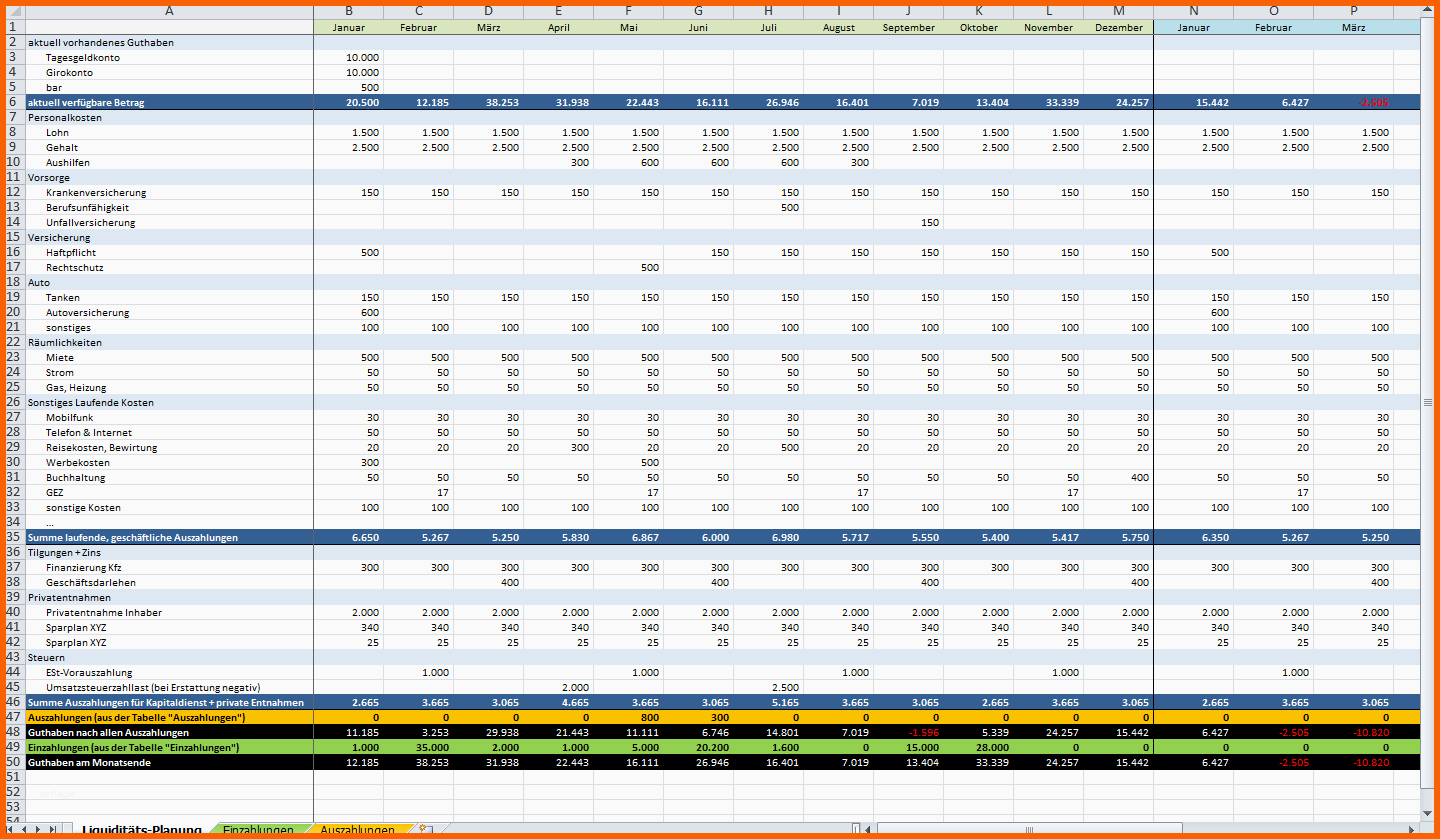Image resolution: width=1440 pixels, height=839 pixels.
Task: Click the vertical scrollbar thumb
Action: coord(1427,402)
